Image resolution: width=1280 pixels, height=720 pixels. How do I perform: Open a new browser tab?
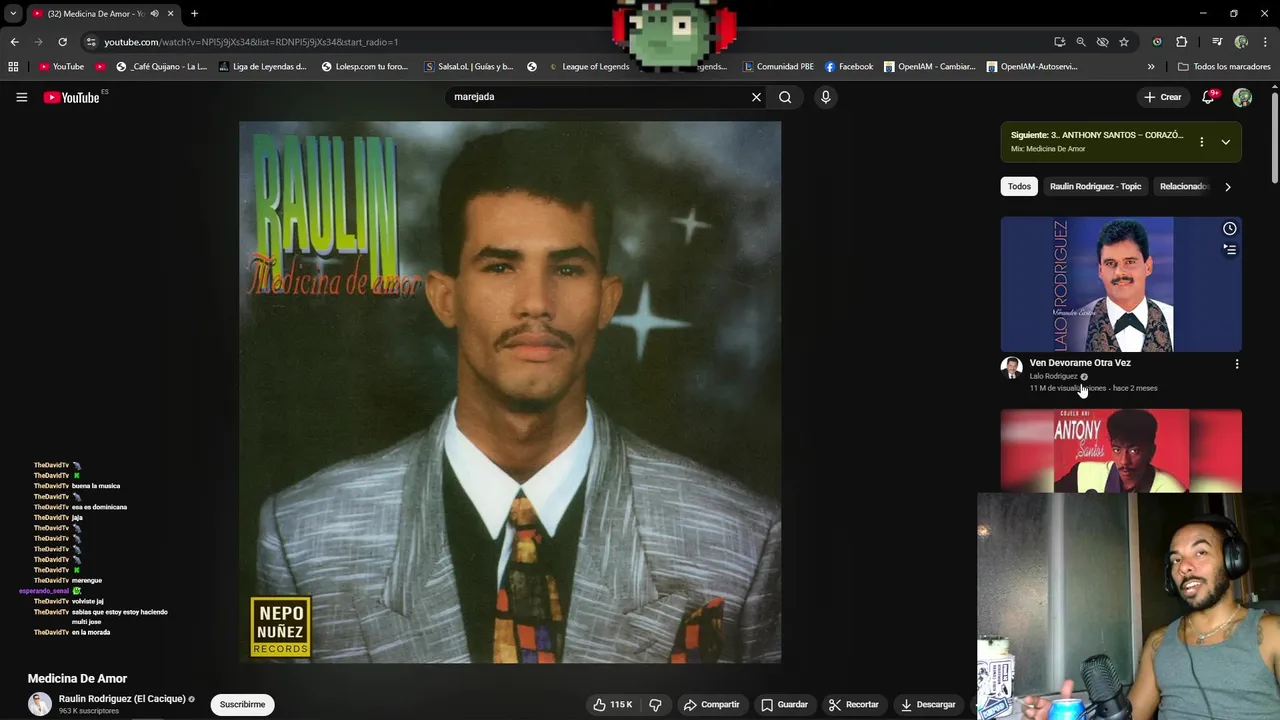[x=194, y=13]
